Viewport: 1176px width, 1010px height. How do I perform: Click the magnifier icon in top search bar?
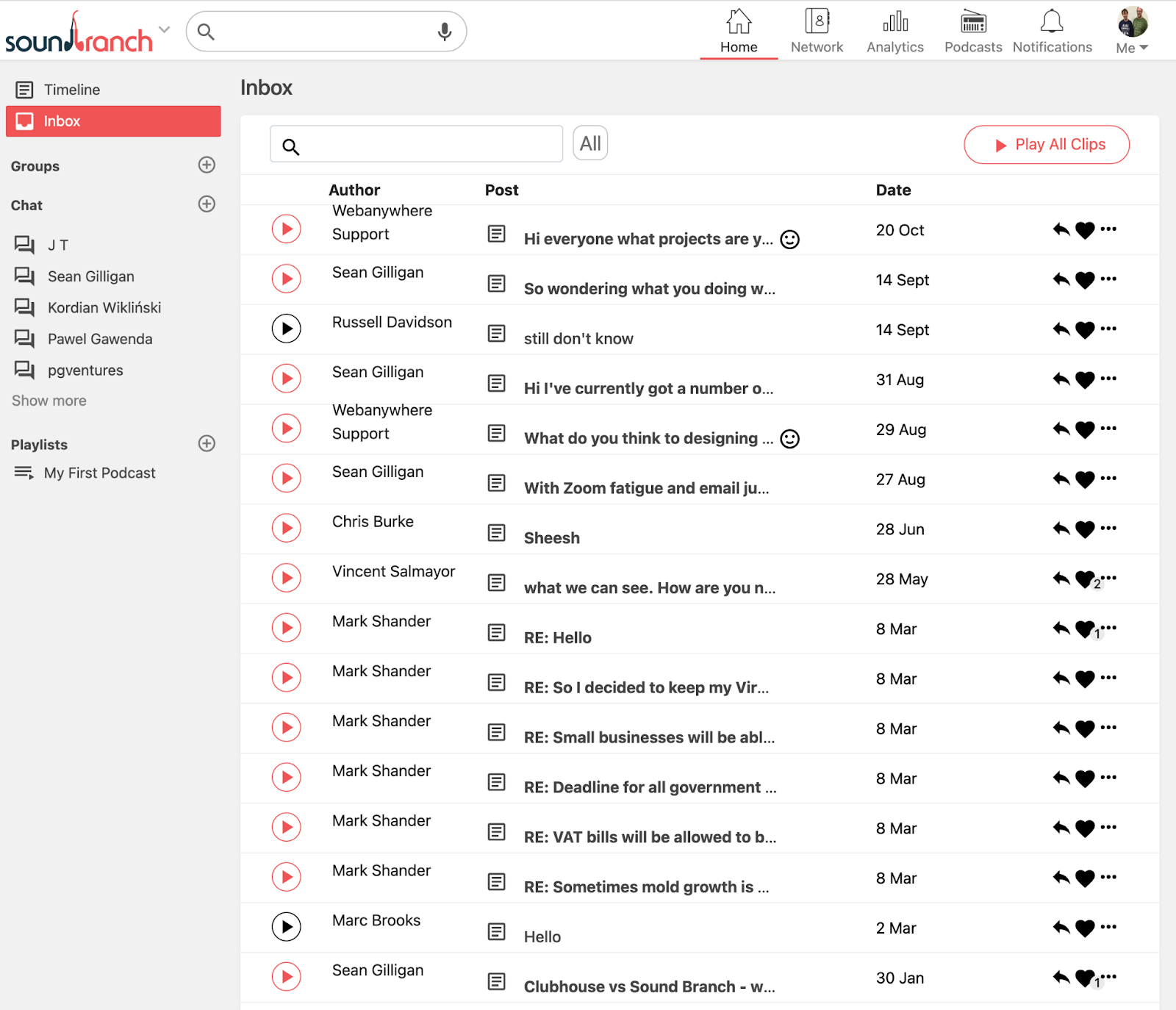click(206, 32)
